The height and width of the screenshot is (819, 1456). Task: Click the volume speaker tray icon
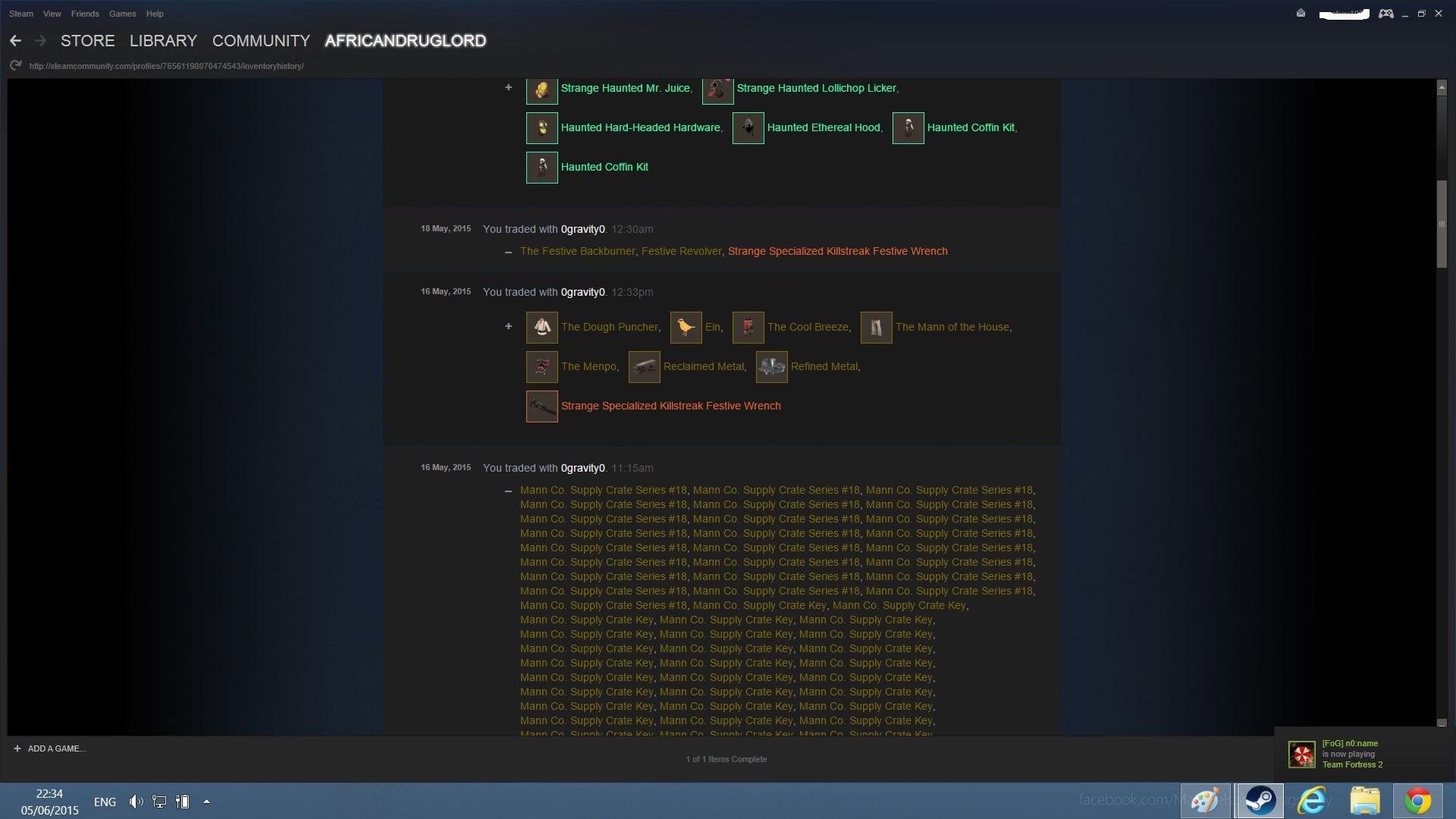[136, 802]
